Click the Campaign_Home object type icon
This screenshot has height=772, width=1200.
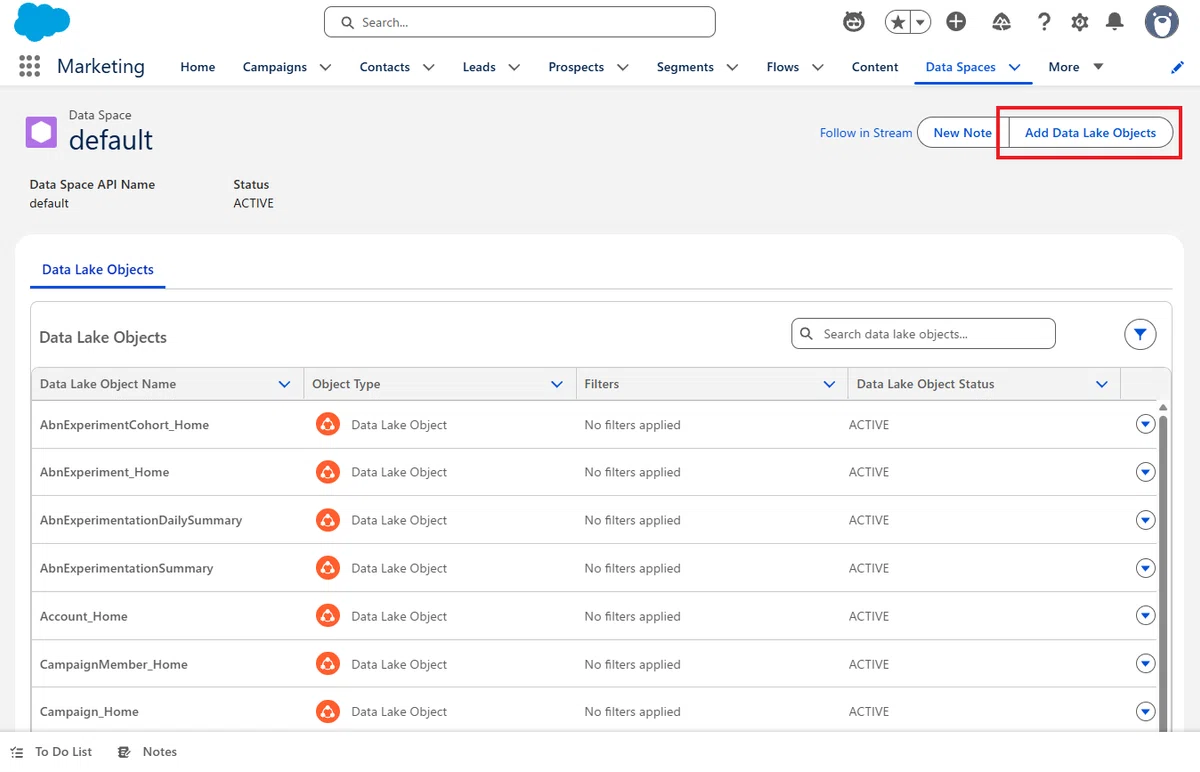pos(327,712)
